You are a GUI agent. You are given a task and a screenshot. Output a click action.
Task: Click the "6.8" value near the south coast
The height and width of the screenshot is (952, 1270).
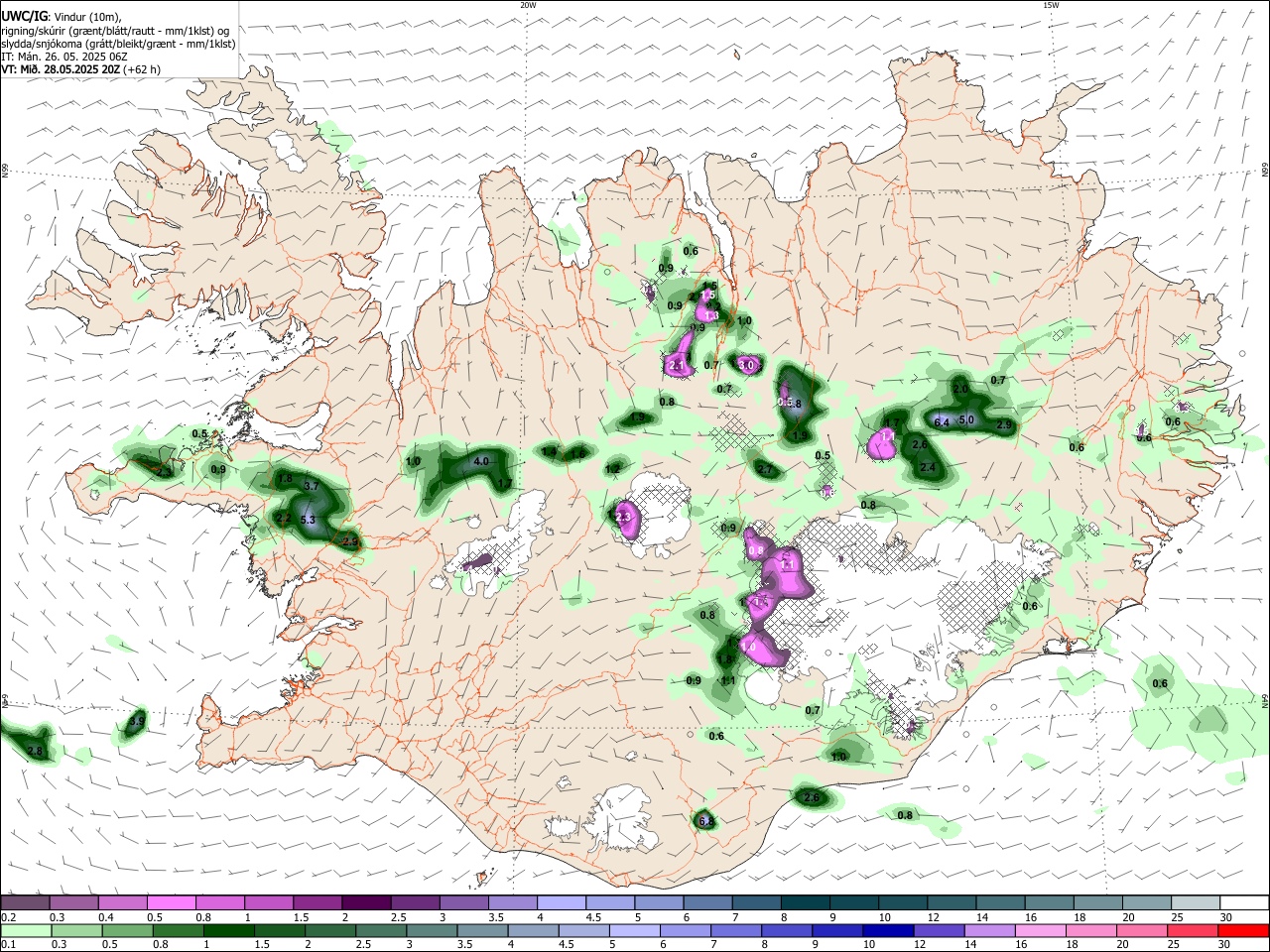[x=706, y=821]
